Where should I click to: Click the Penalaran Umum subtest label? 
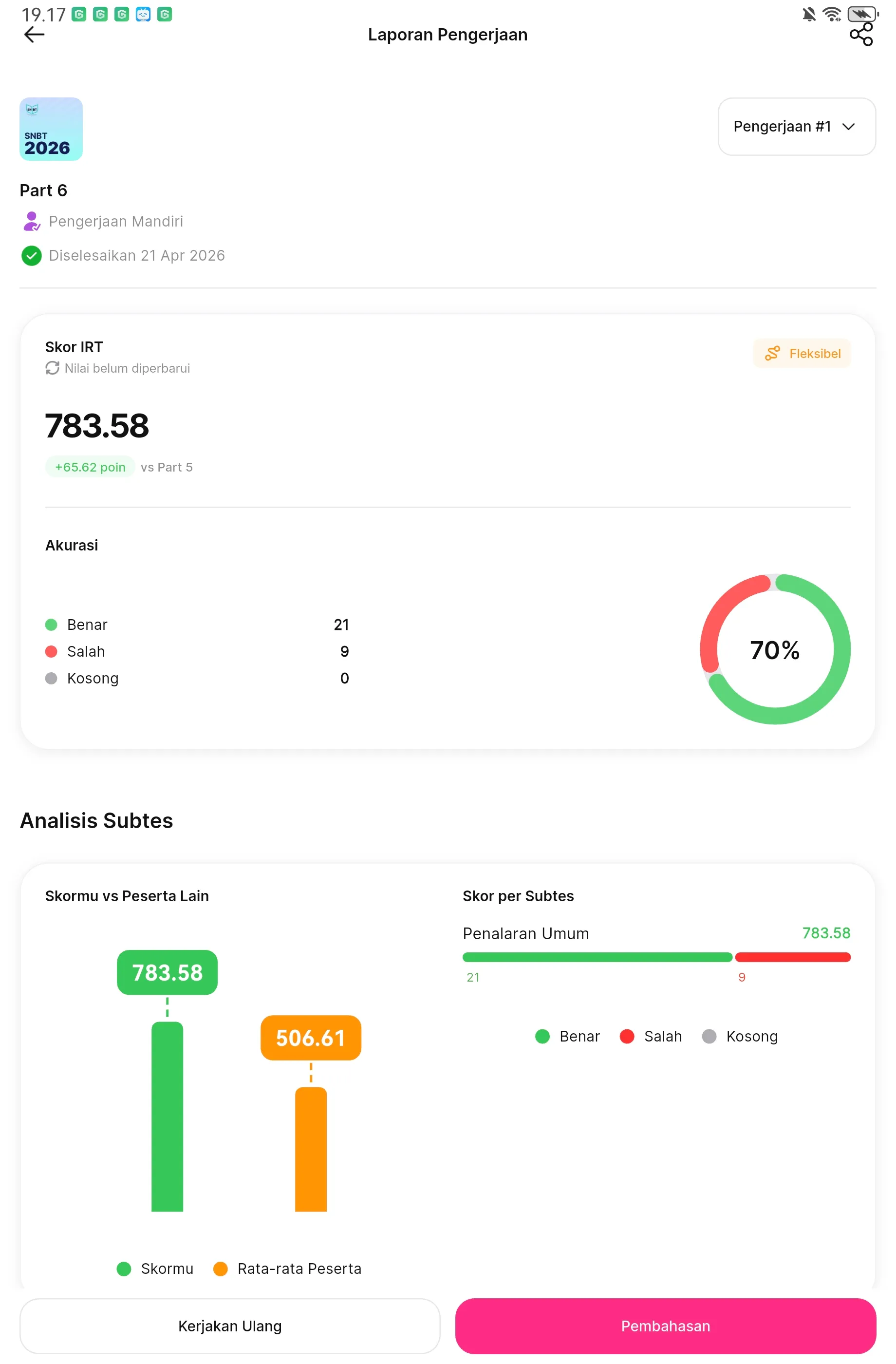pos(526,933)
